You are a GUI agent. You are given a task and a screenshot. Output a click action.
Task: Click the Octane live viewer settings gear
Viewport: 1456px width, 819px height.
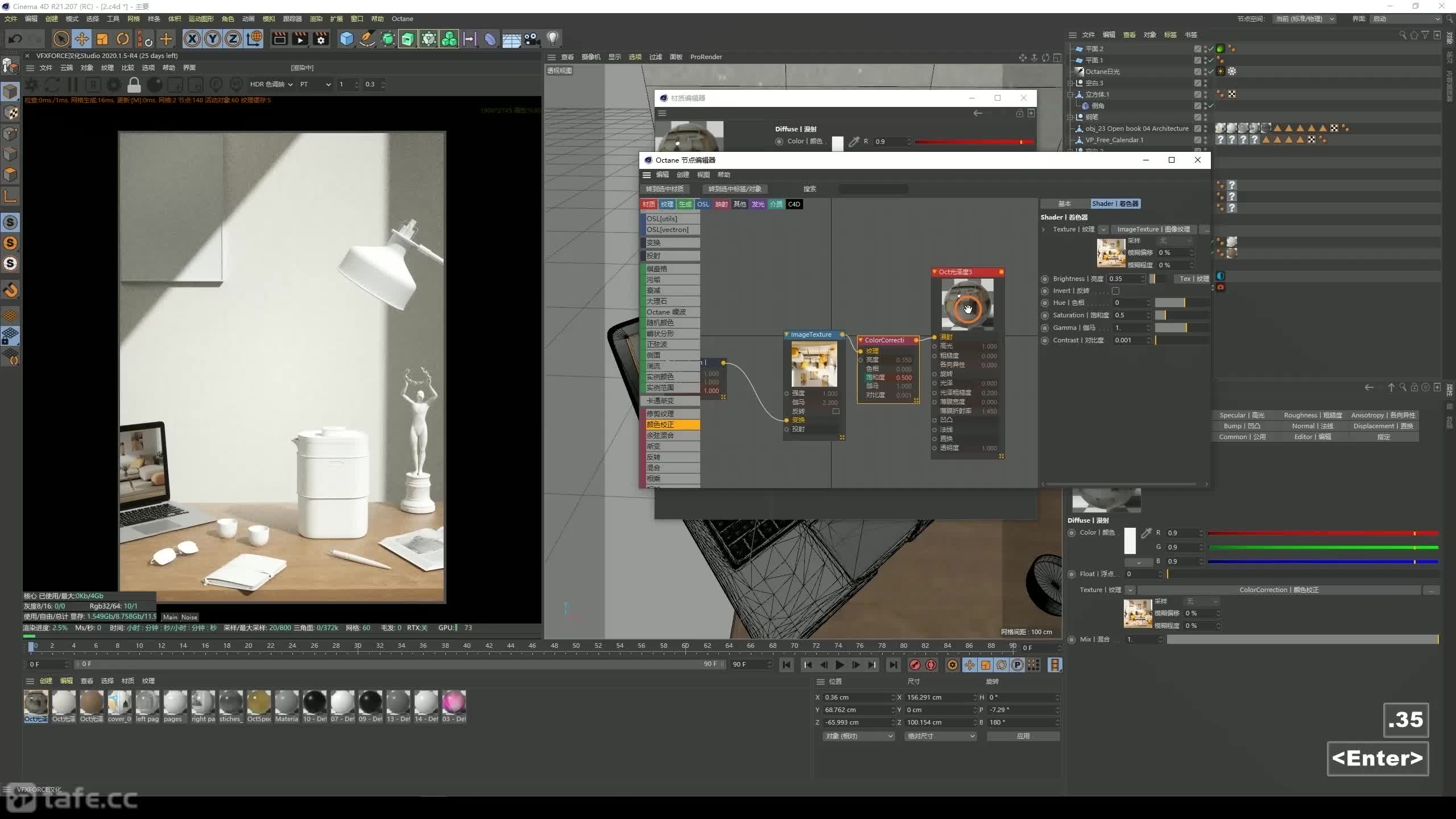click(x=114, y=85)
